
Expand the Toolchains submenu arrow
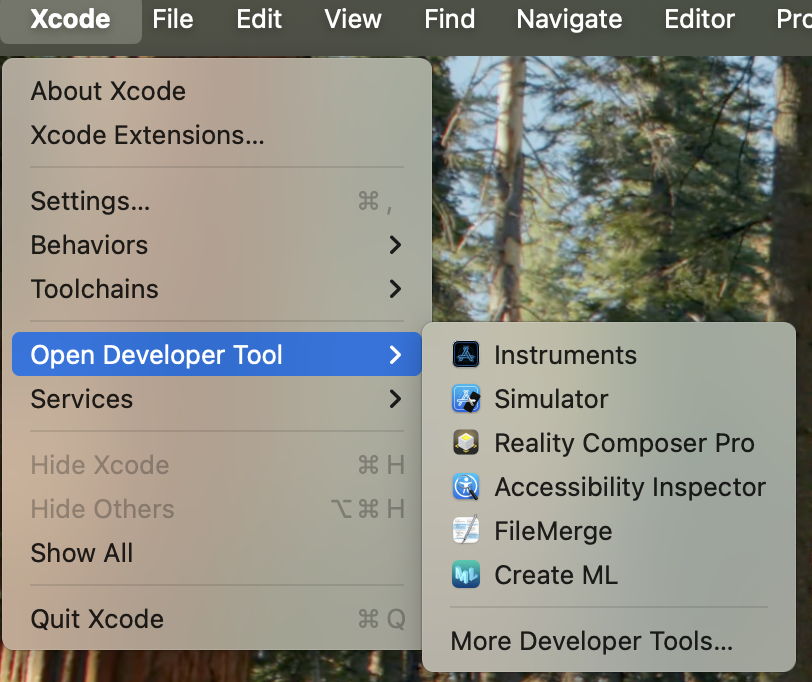[395, 289]
